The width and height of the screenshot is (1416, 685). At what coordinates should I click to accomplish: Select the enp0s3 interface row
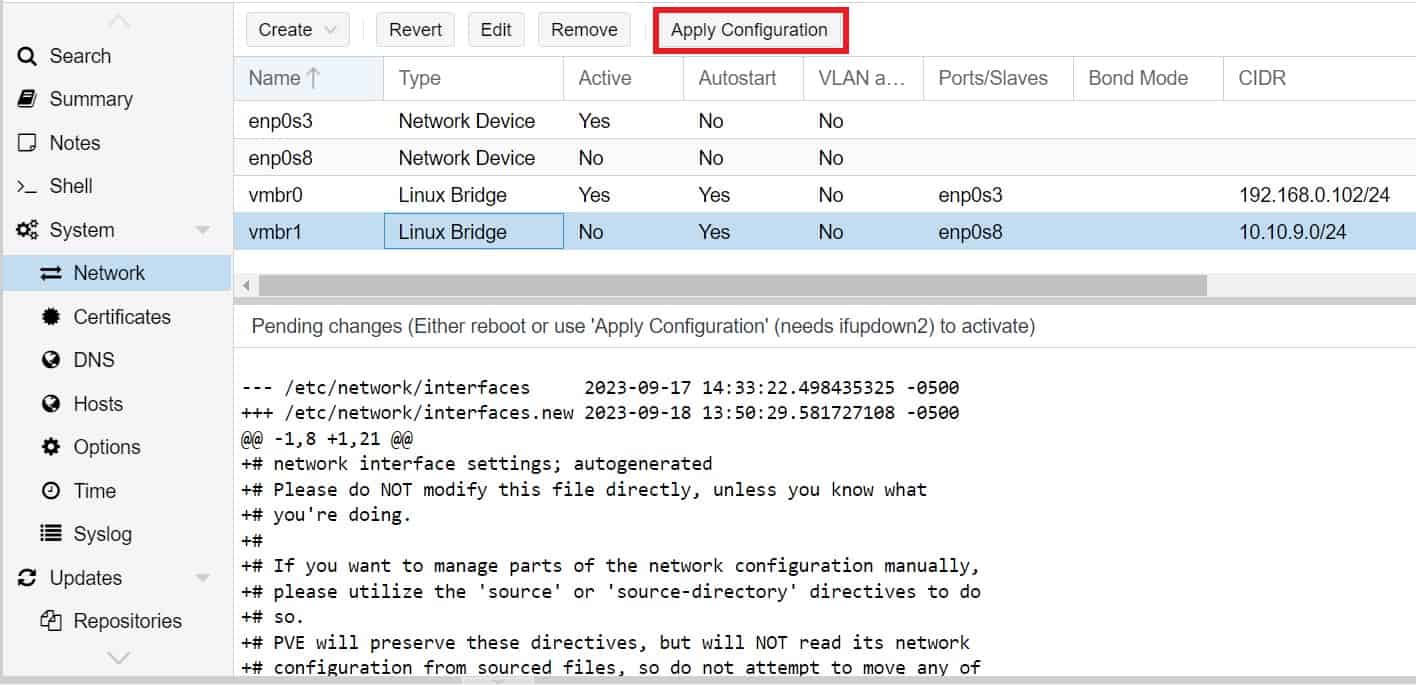tap(825, 121)
